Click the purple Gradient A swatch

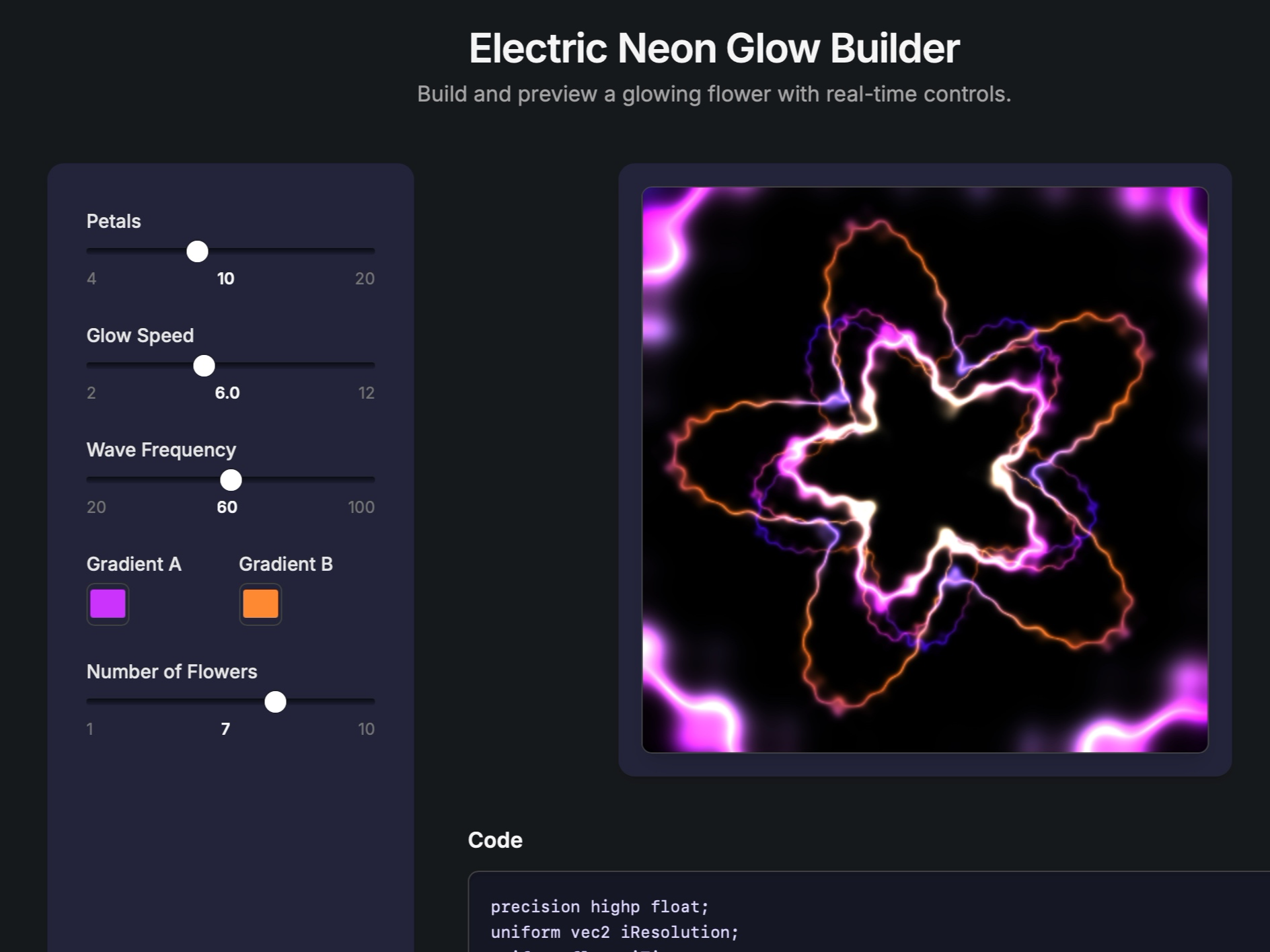pos(107,604)
